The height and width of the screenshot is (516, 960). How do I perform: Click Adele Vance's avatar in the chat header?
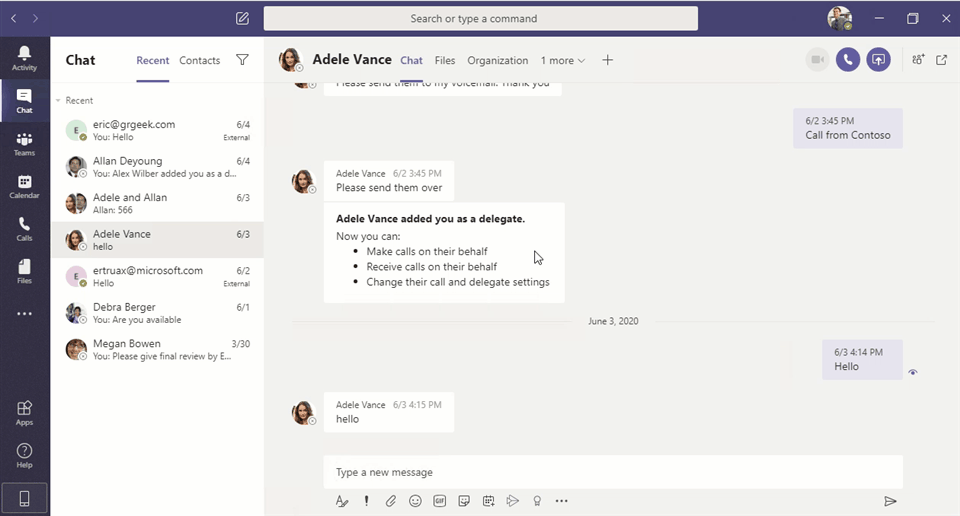290,60
